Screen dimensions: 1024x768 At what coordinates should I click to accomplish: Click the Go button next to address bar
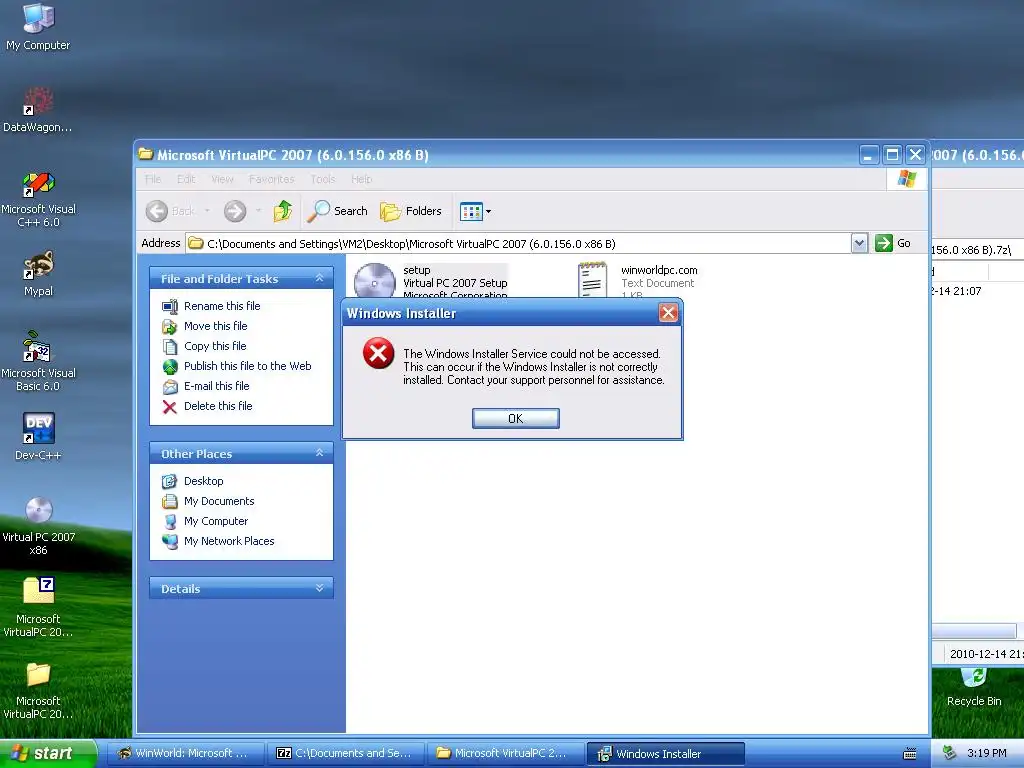893,243
